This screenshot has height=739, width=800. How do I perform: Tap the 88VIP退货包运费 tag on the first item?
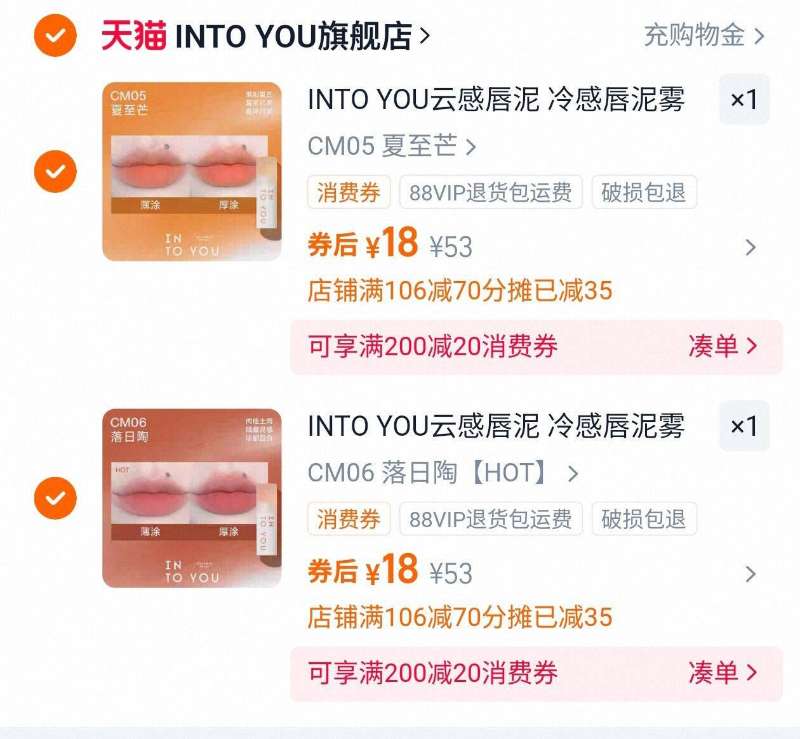pos(490,192)
